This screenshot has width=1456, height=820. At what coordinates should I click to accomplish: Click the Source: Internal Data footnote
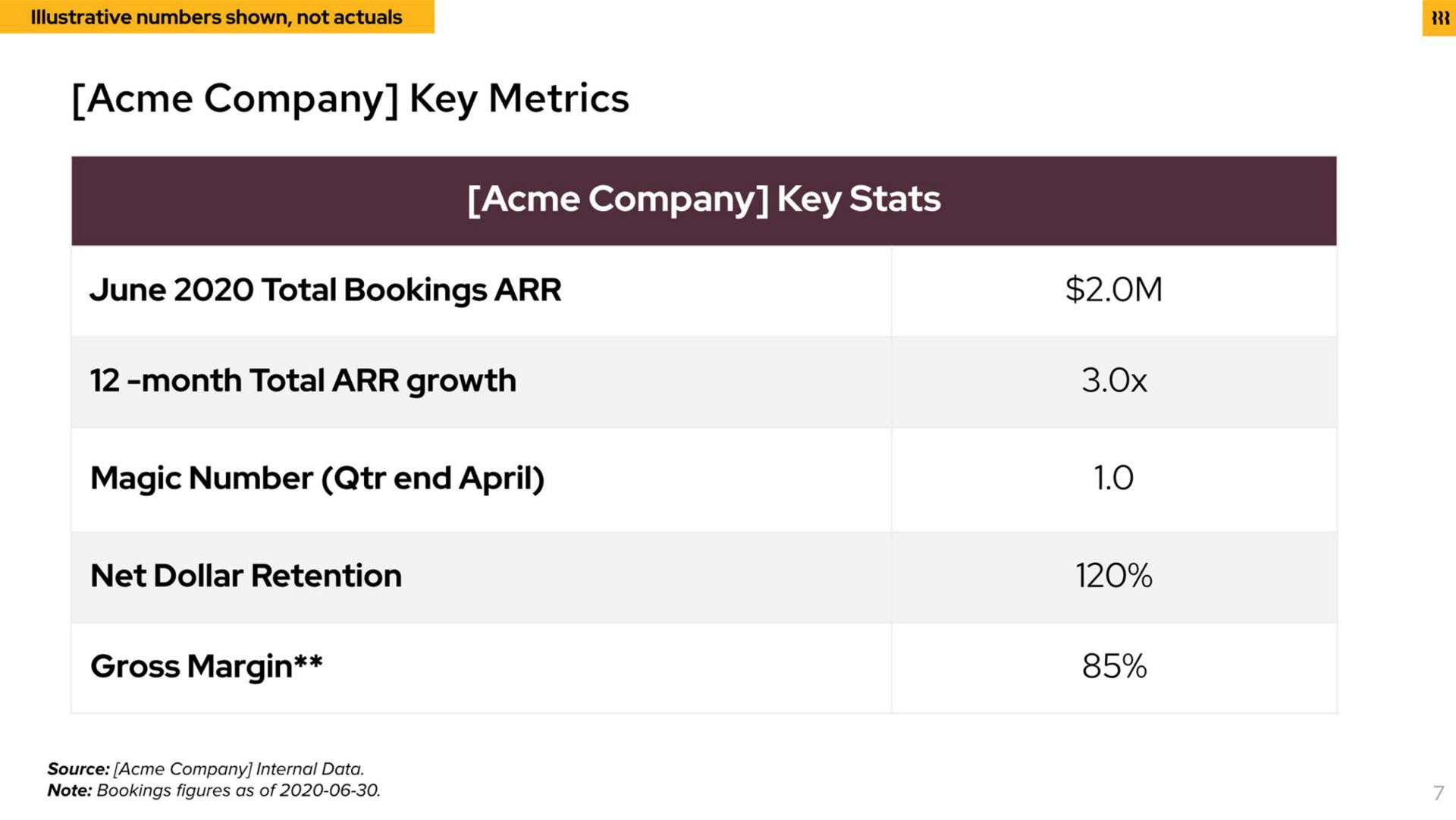pyautogui.click(x=206, y=769)
